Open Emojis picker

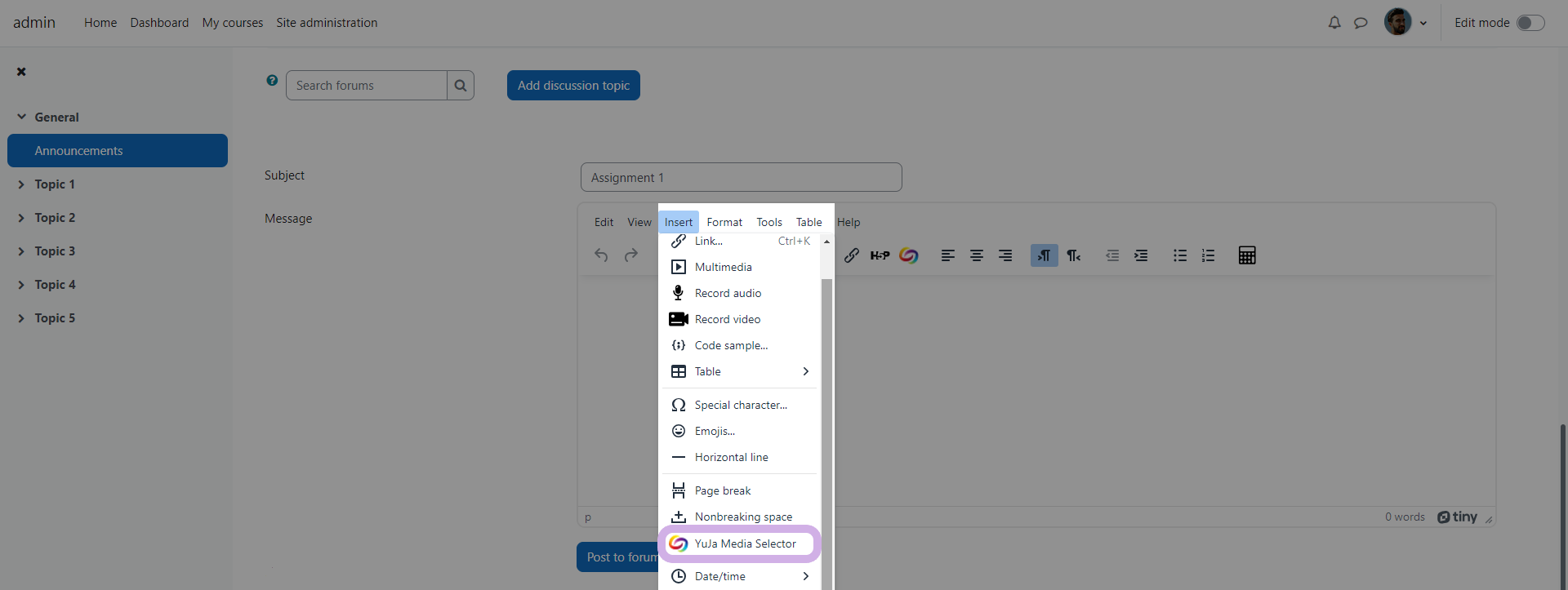[740, 431]
